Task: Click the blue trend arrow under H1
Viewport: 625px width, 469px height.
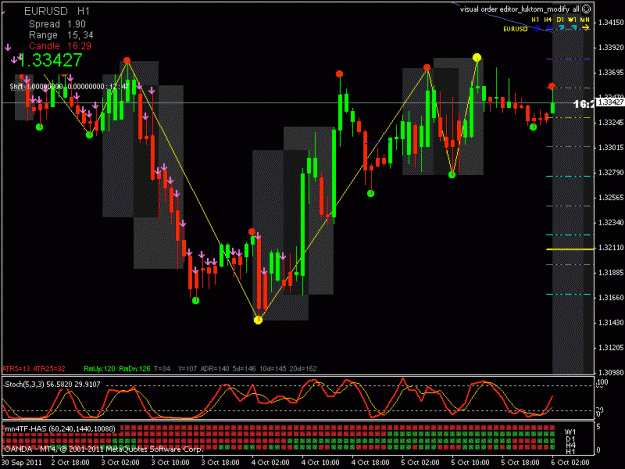Action: pyautogui.click(x=537, y=28)
